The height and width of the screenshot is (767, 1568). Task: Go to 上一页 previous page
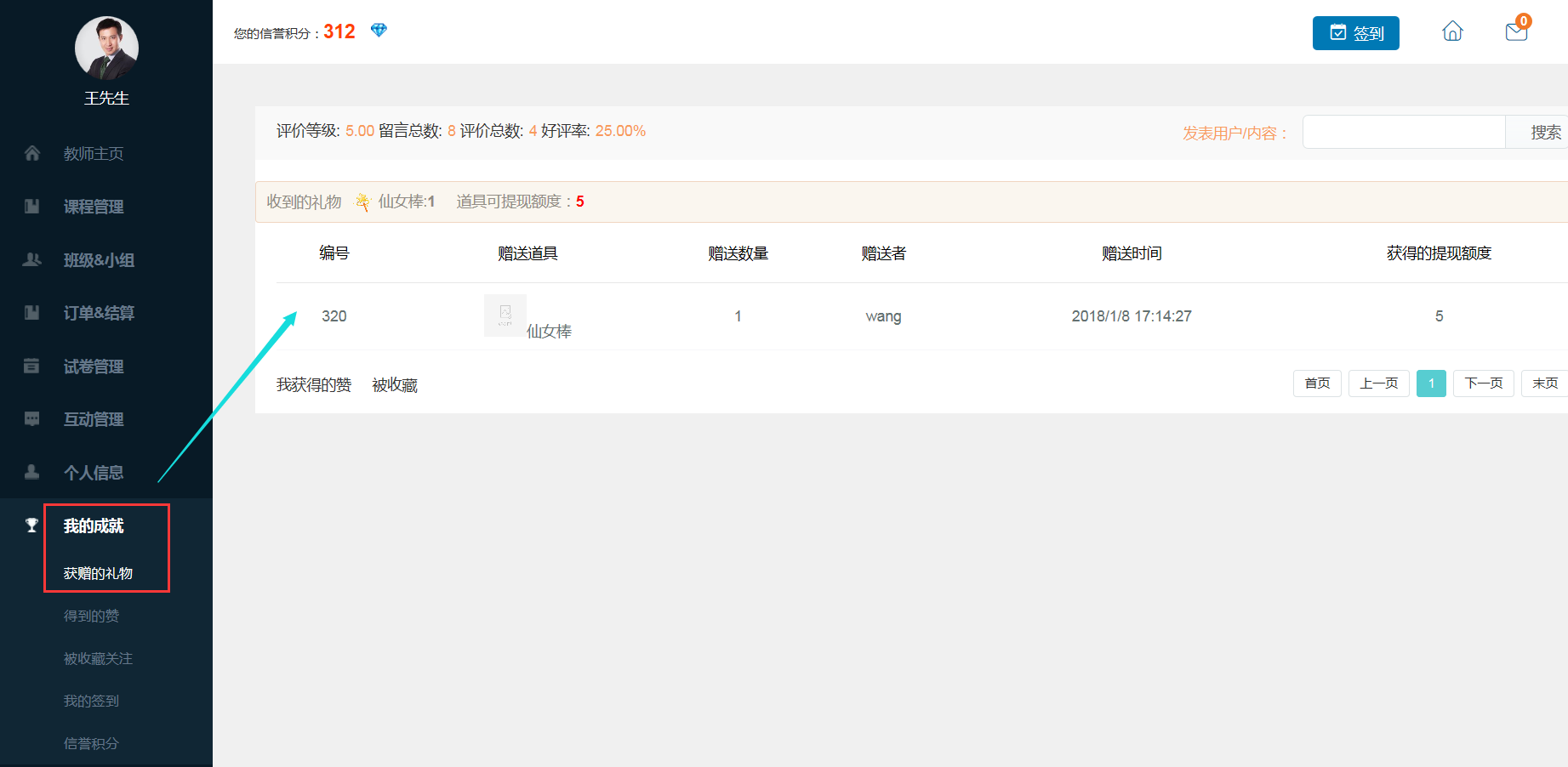click(1379, 383)
